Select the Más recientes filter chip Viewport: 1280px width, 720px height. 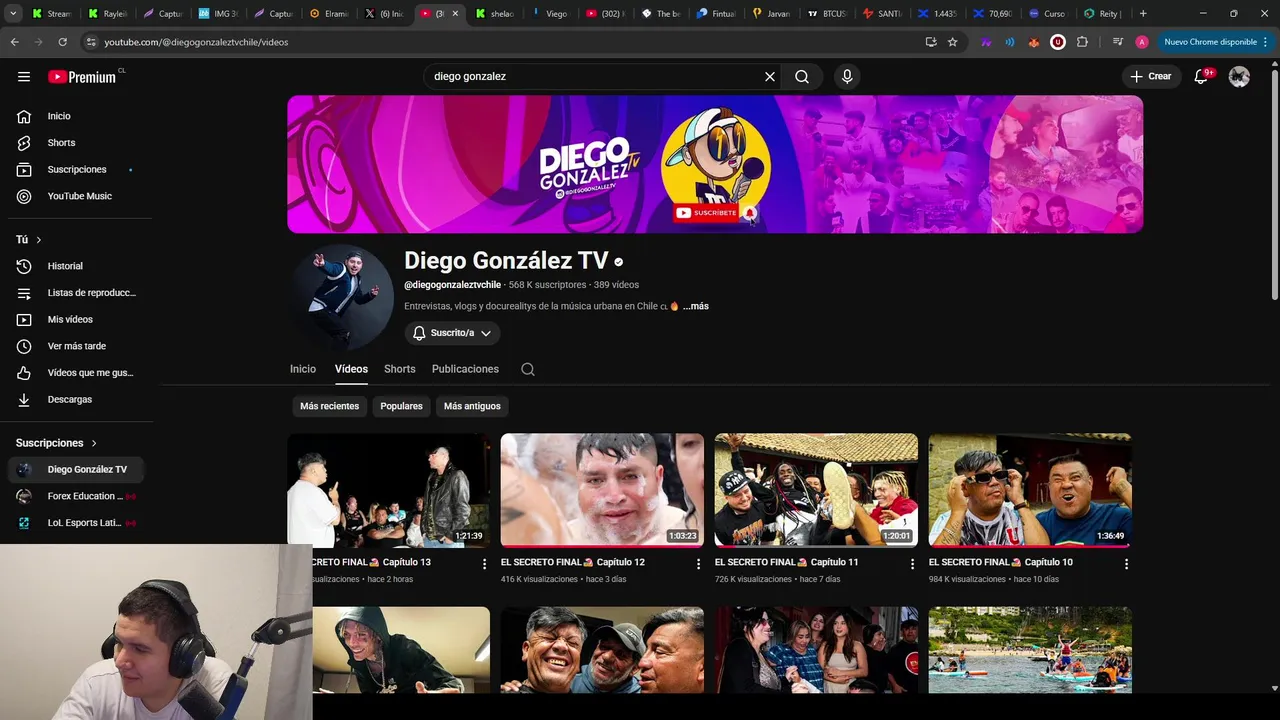click(329, 406)
